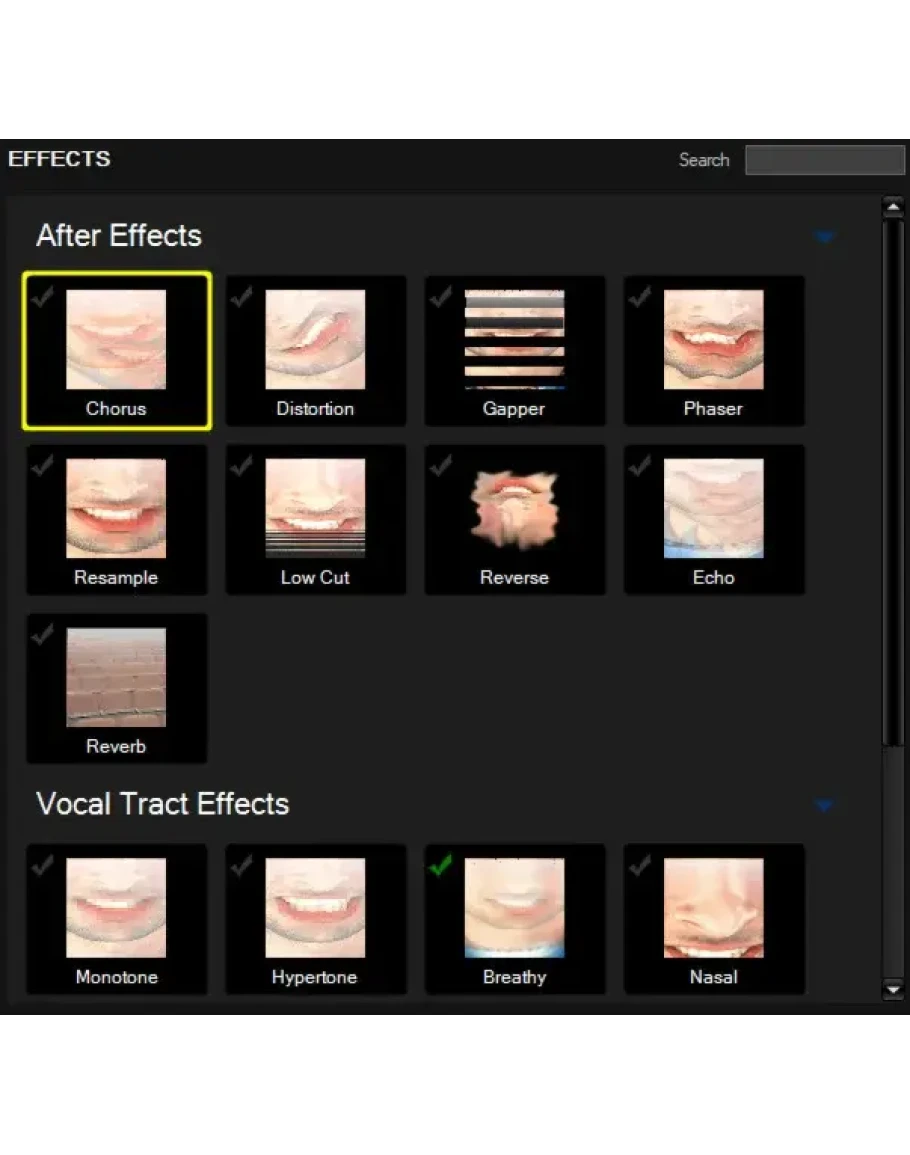Collapse the Vocal Tract Effects section arrow

pos(824,805)
